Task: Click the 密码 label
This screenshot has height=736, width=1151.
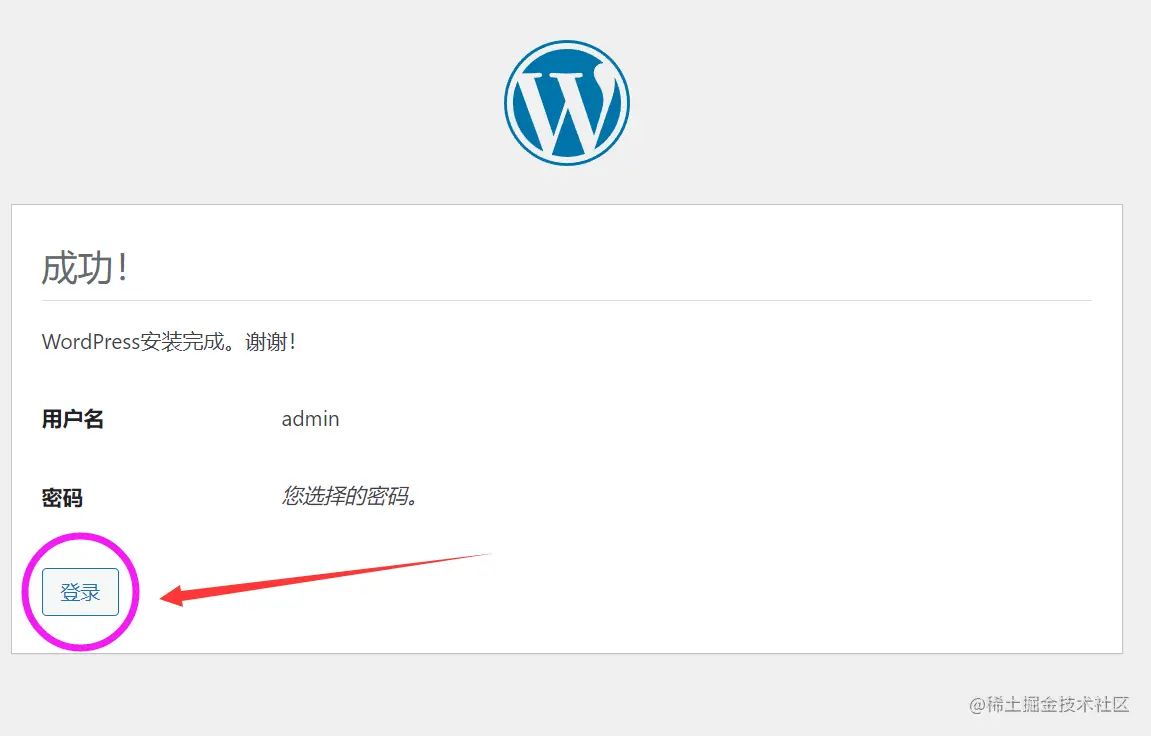Action: point(62,498)
